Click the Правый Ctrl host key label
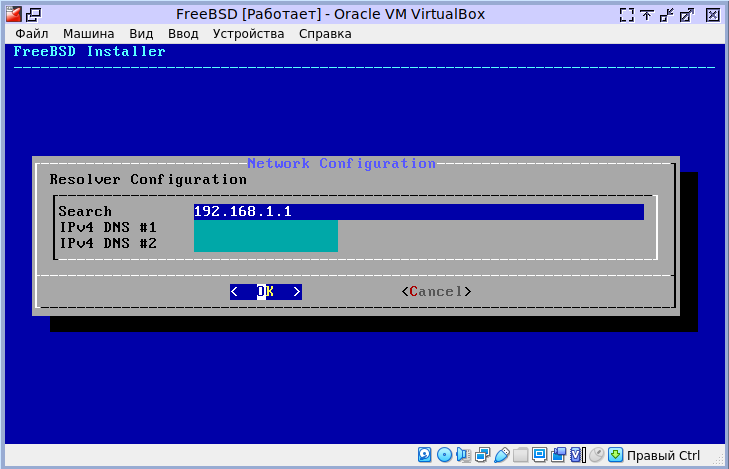The height and width of the screenshot is (469, 729). pyautogui.click(x=663, y=456)
